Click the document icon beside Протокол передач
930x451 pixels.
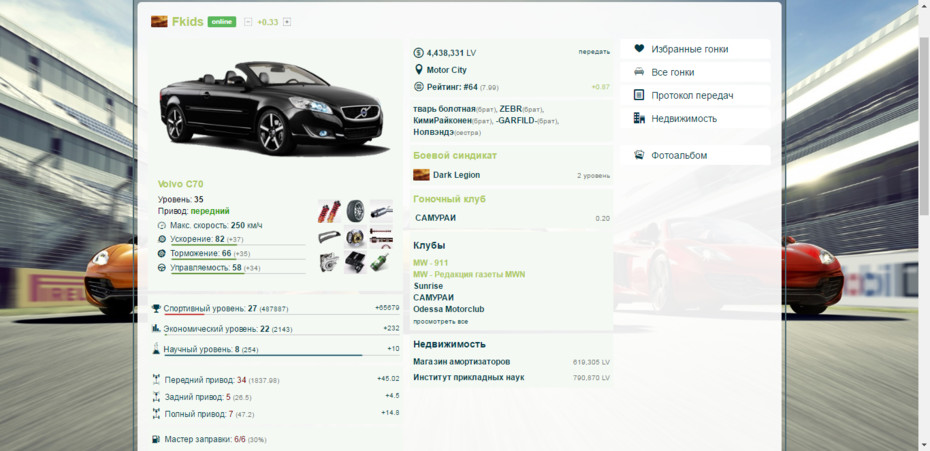coord(639,95)
